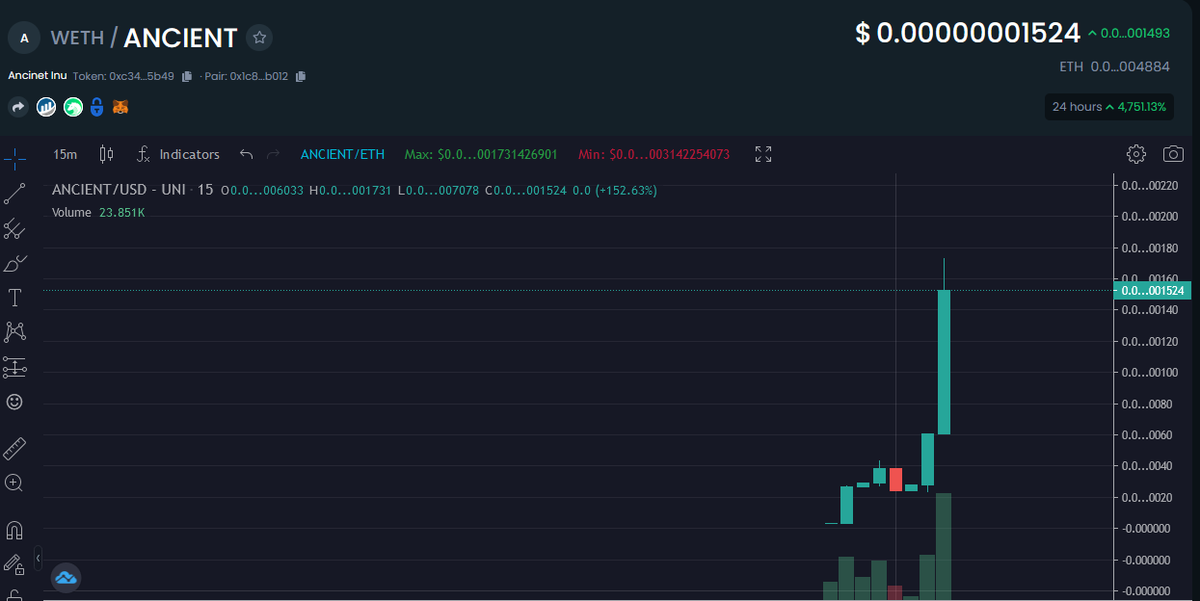Click the Max price label

click(x=482, y=155)
